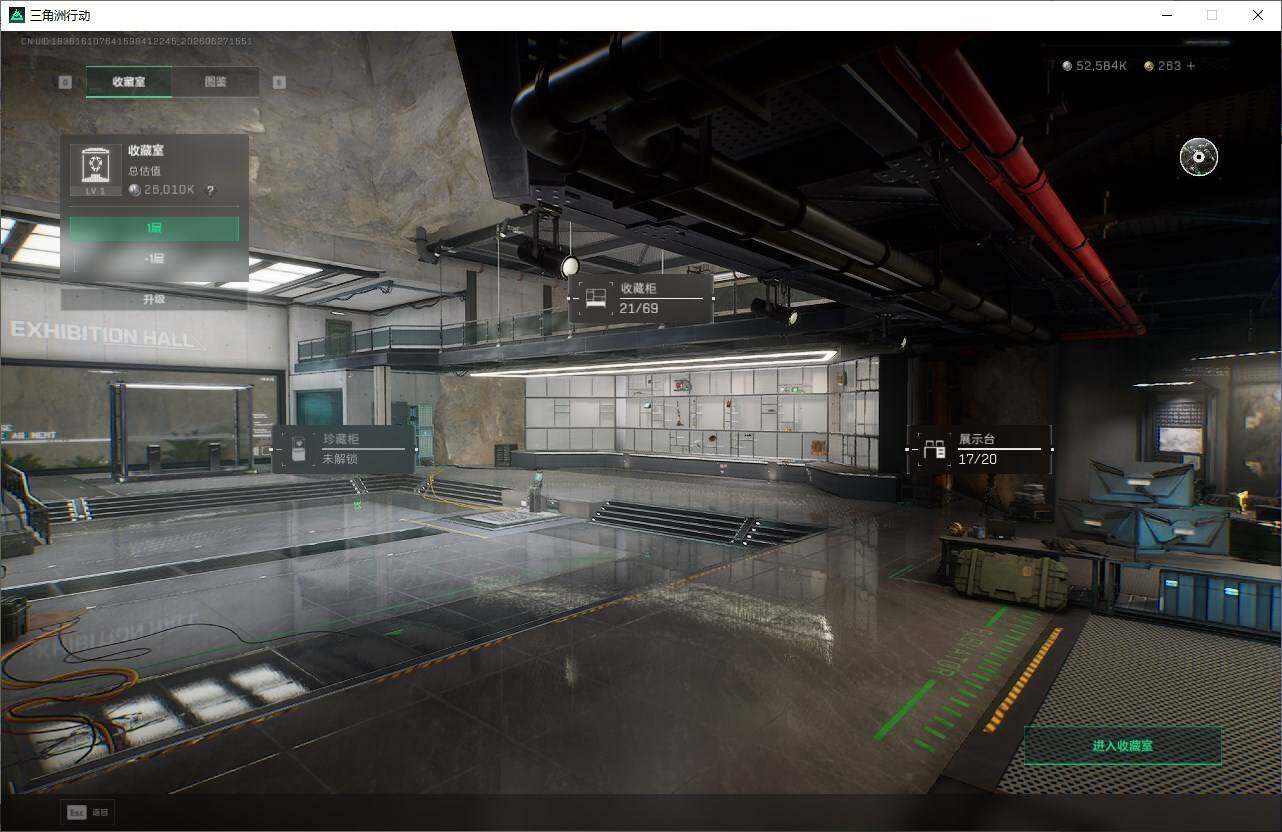
Task: Click the 283 premium currency value
Action: [x=1169, y=66]
